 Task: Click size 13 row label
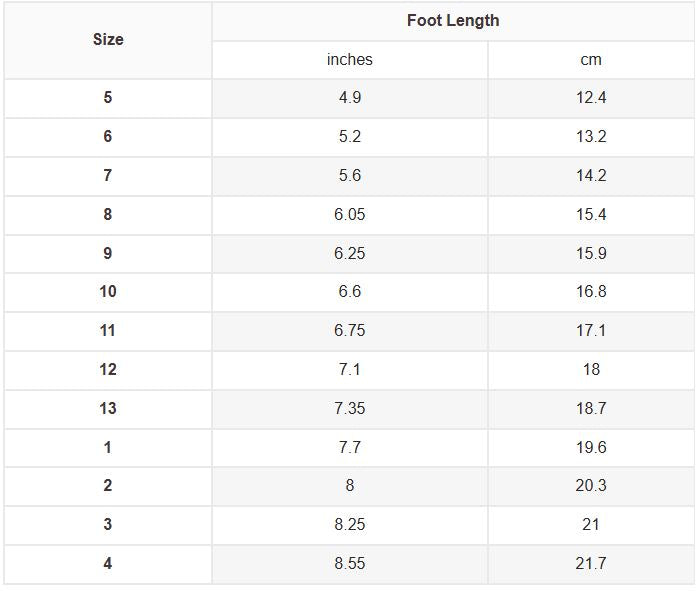click(108, 409)
